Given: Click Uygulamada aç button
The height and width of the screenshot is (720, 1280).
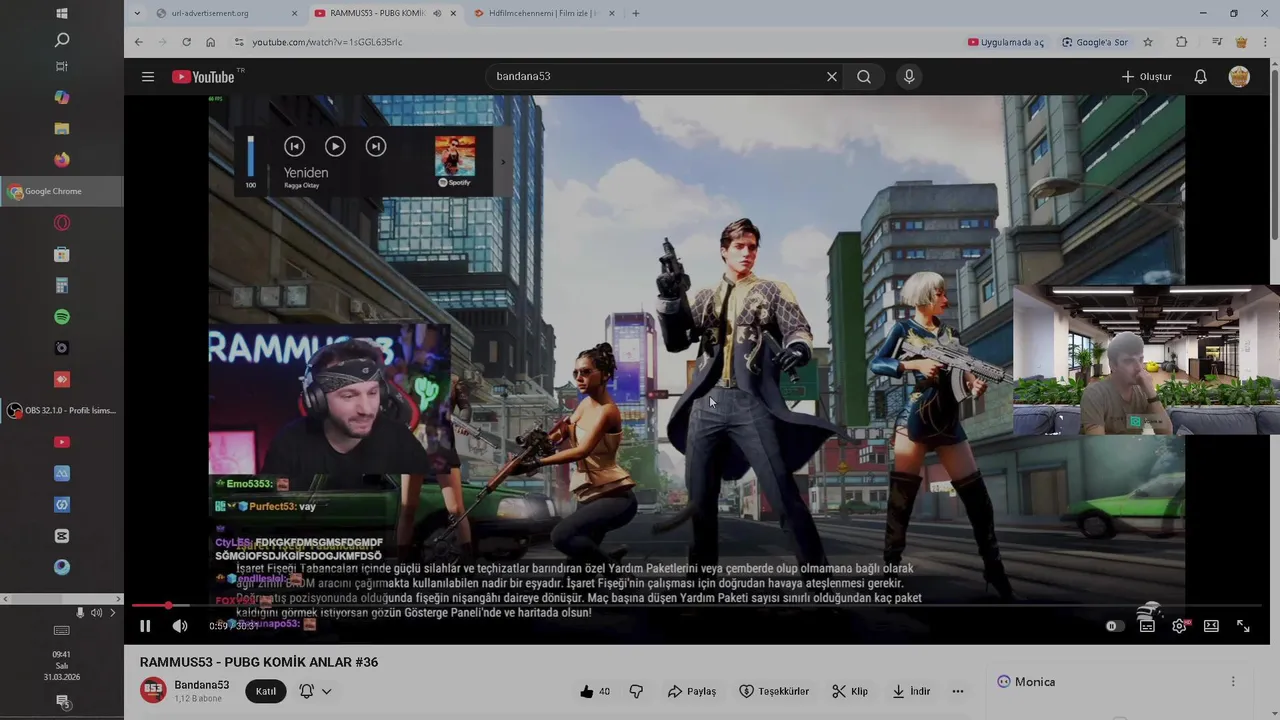Looking at the screenshot, I should 1006,42.
